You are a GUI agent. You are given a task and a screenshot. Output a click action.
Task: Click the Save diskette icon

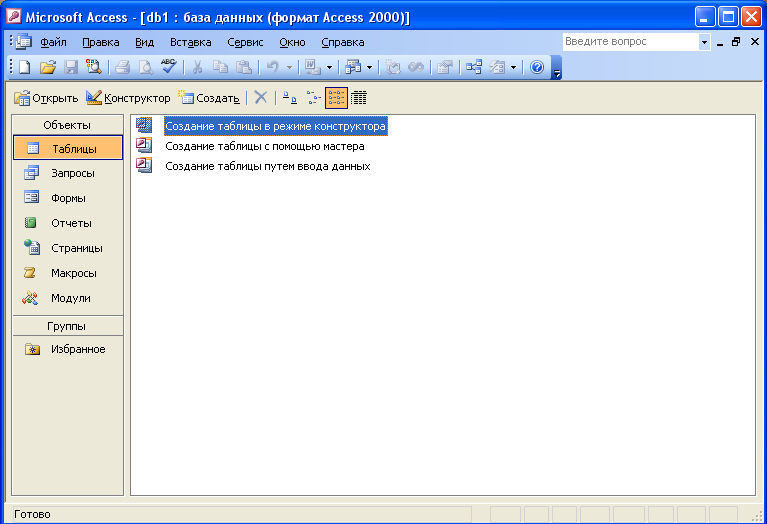click(71, 67)
